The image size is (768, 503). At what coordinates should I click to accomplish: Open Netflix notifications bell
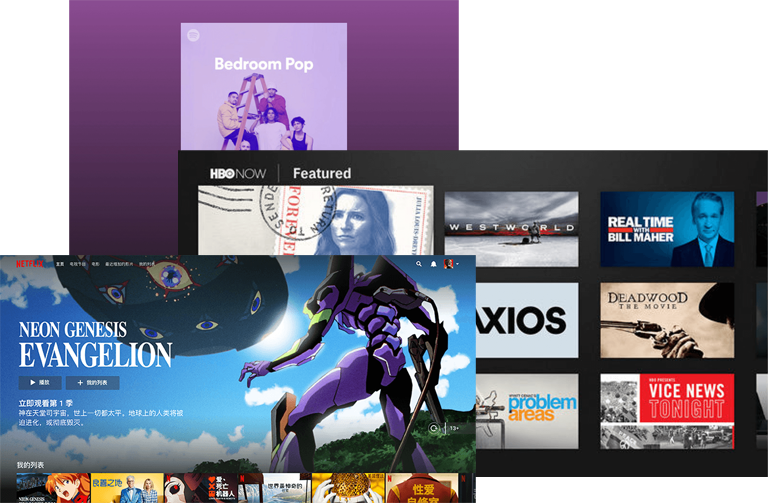434,264
